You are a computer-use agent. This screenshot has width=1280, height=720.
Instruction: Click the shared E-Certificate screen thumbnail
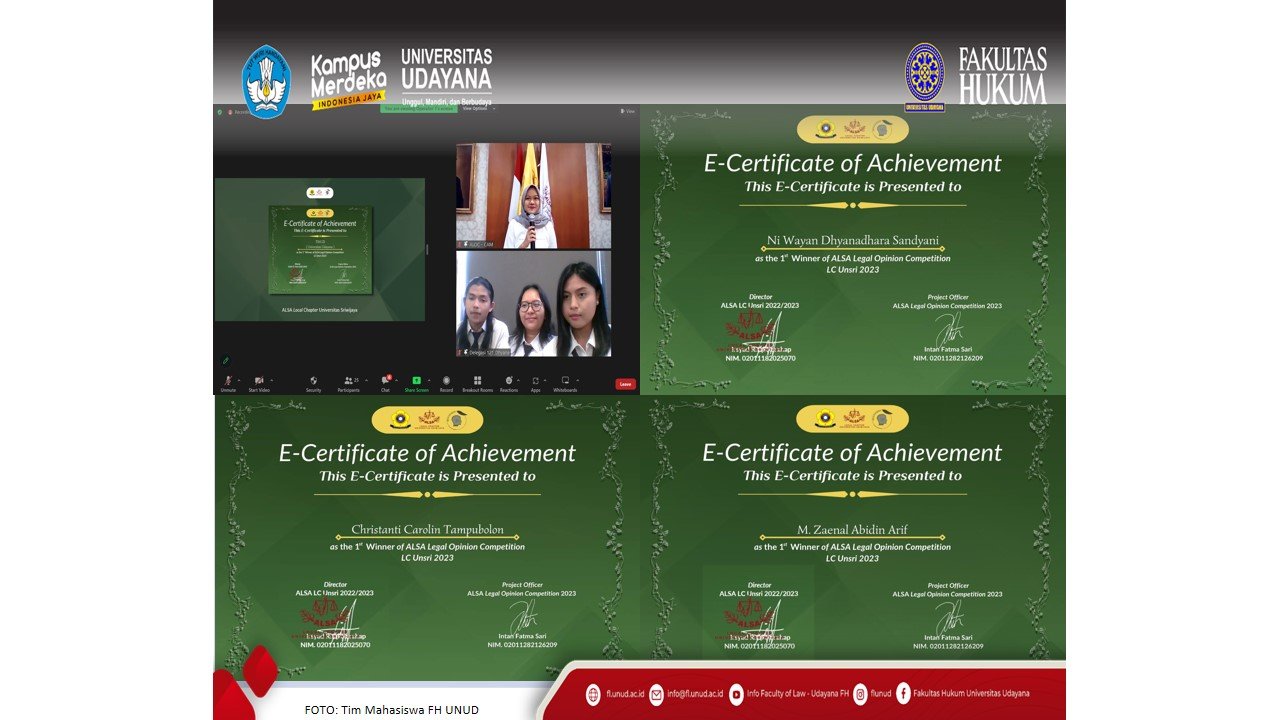tap(320, 250)
